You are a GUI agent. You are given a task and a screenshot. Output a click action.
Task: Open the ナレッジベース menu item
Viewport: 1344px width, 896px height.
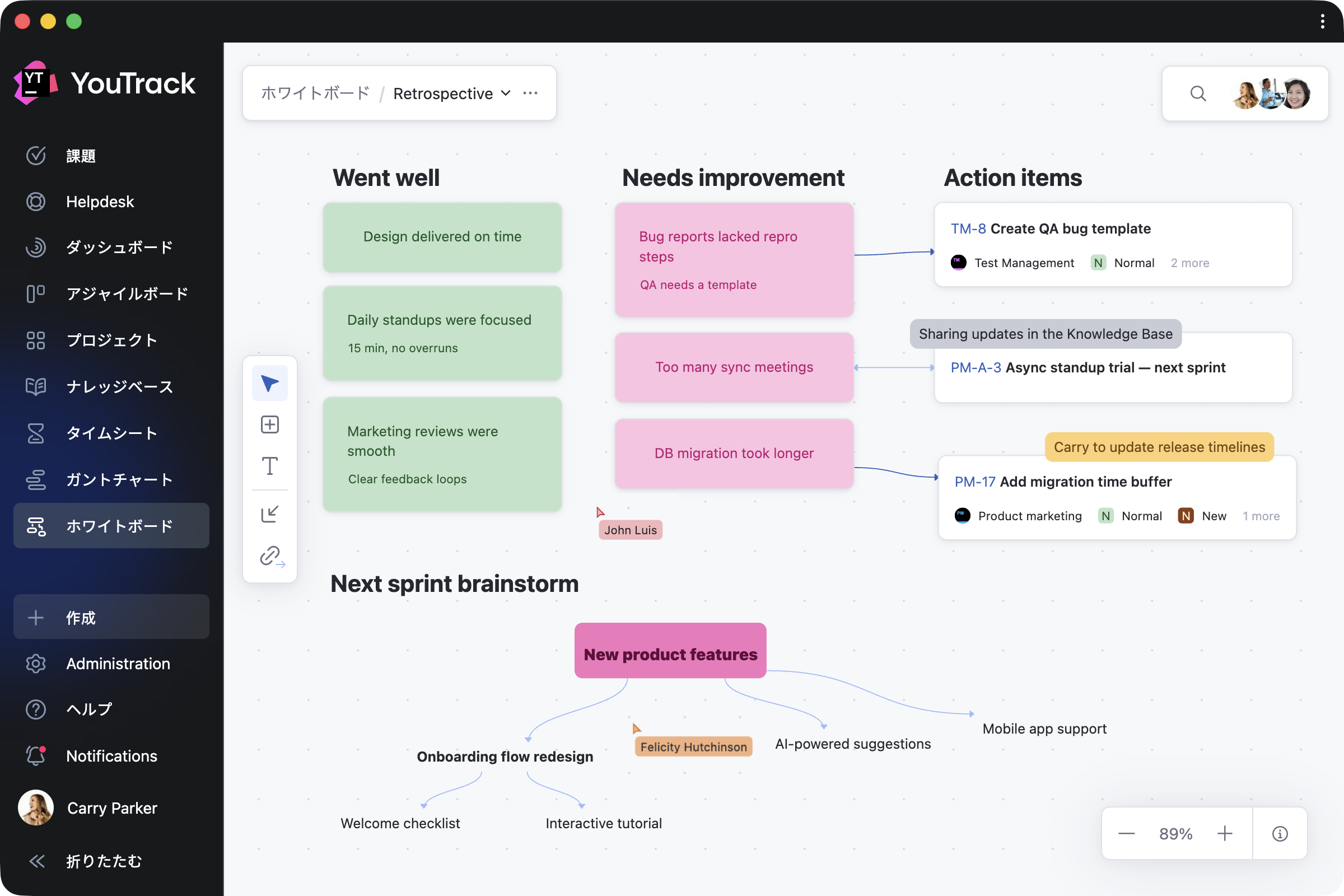pyautogui.click(x=119, y=387)
